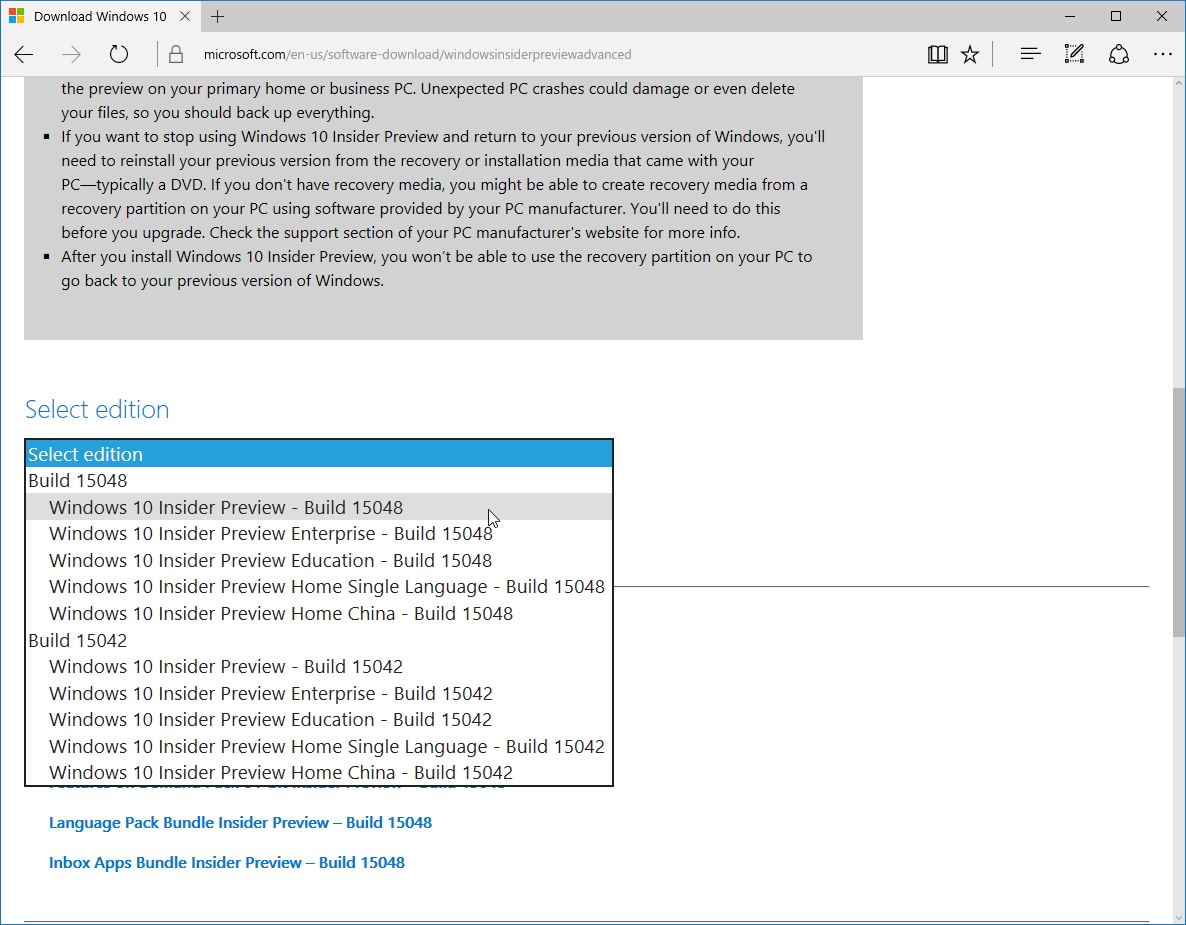Choose Windows 10 Insider Preview Education Build 15048

coord(269,560)
